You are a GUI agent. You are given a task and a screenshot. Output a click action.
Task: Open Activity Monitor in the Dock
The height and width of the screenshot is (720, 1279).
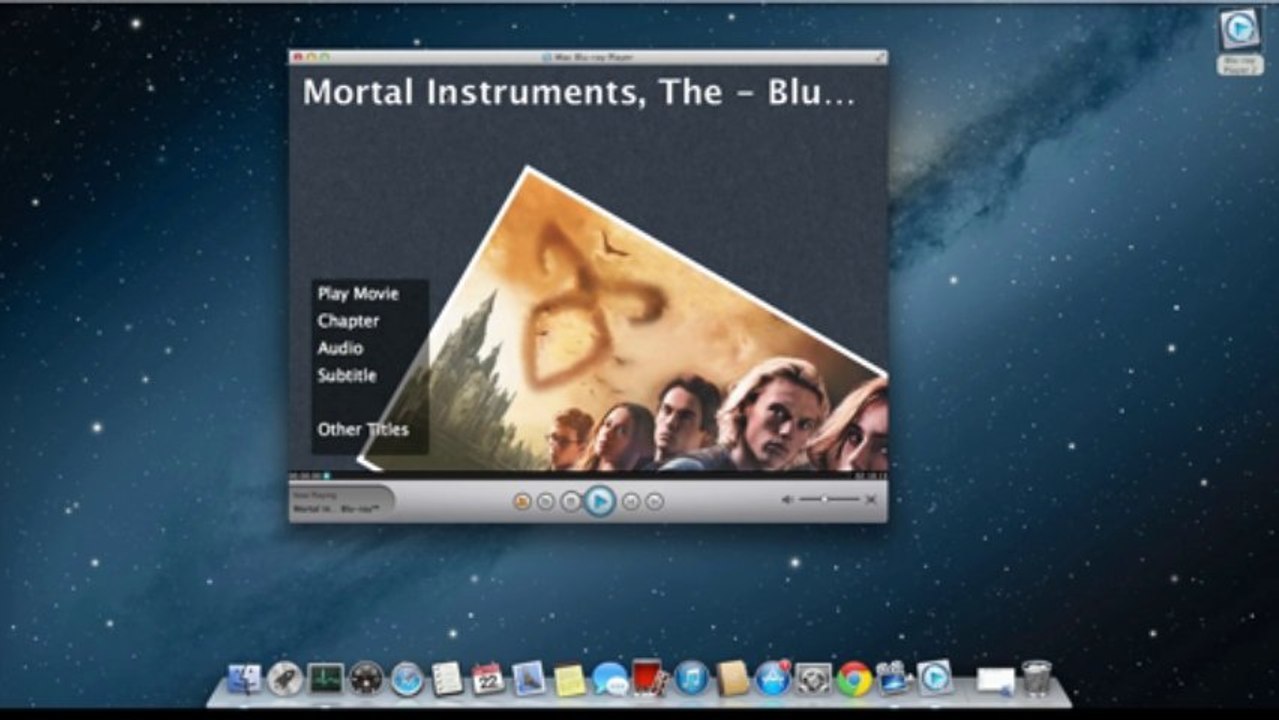pyautogui.click(x=326, y=678)
